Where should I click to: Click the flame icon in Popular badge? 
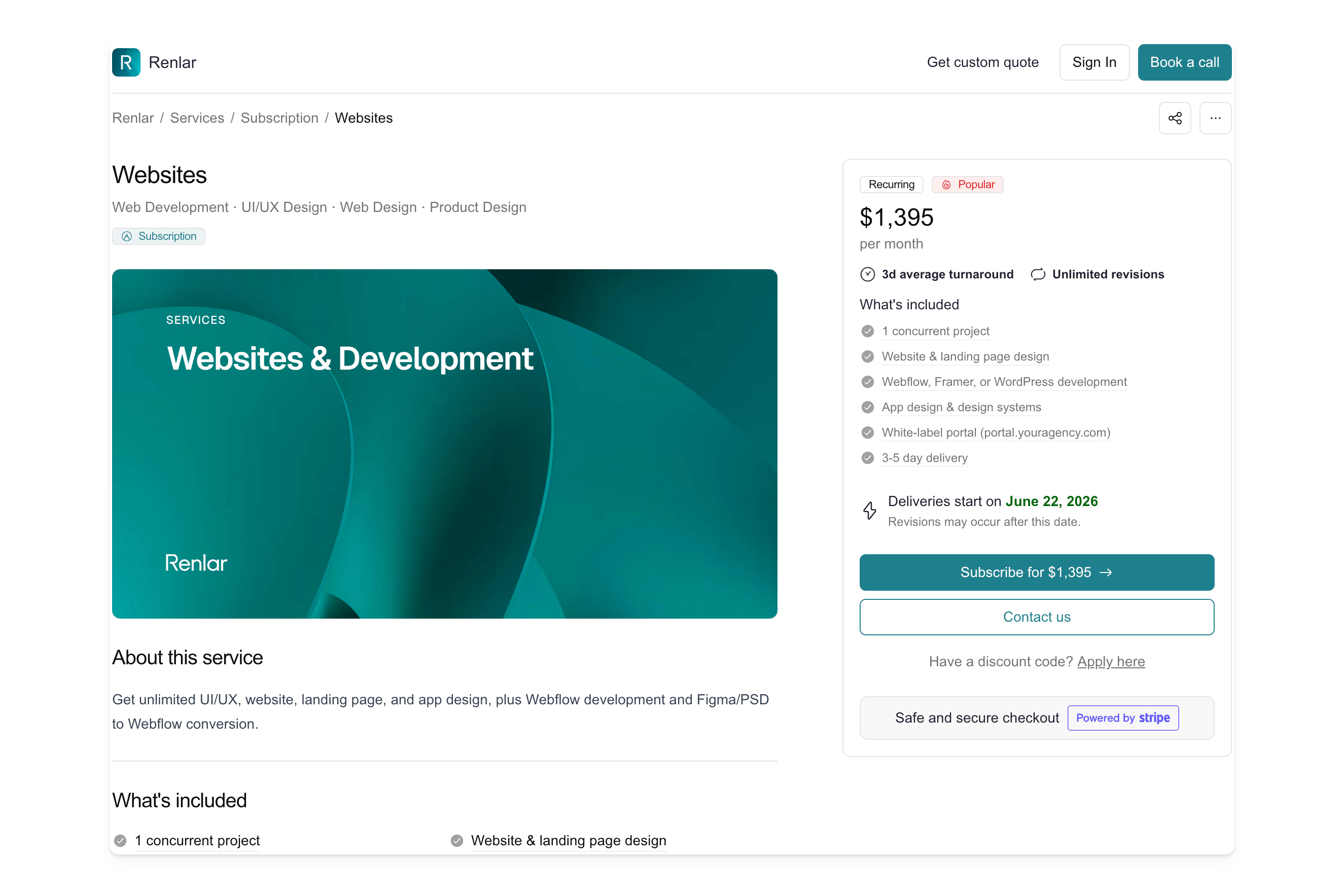(946, 185)
